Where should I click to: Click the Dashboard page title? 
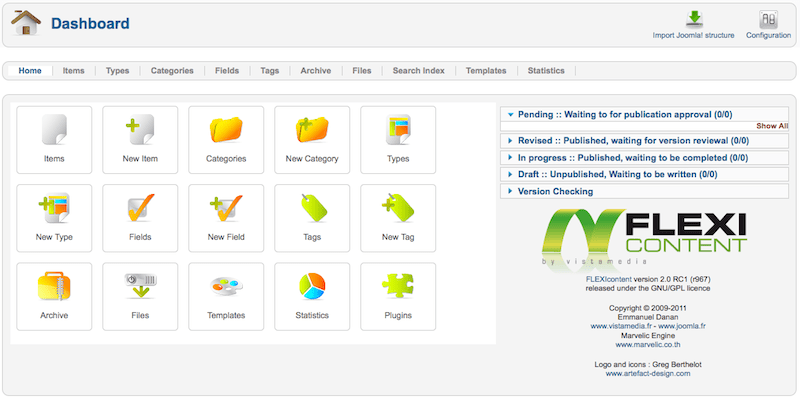[90, 23]
